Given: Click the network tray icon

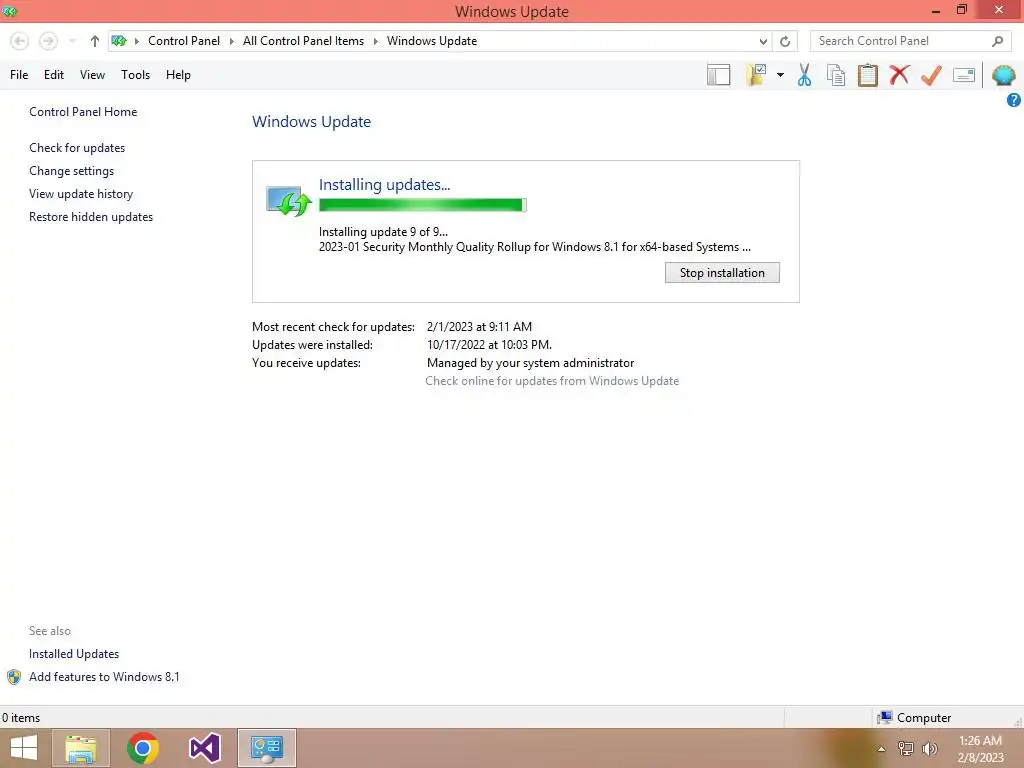Looking at the screenshot, I should (906, 749).
